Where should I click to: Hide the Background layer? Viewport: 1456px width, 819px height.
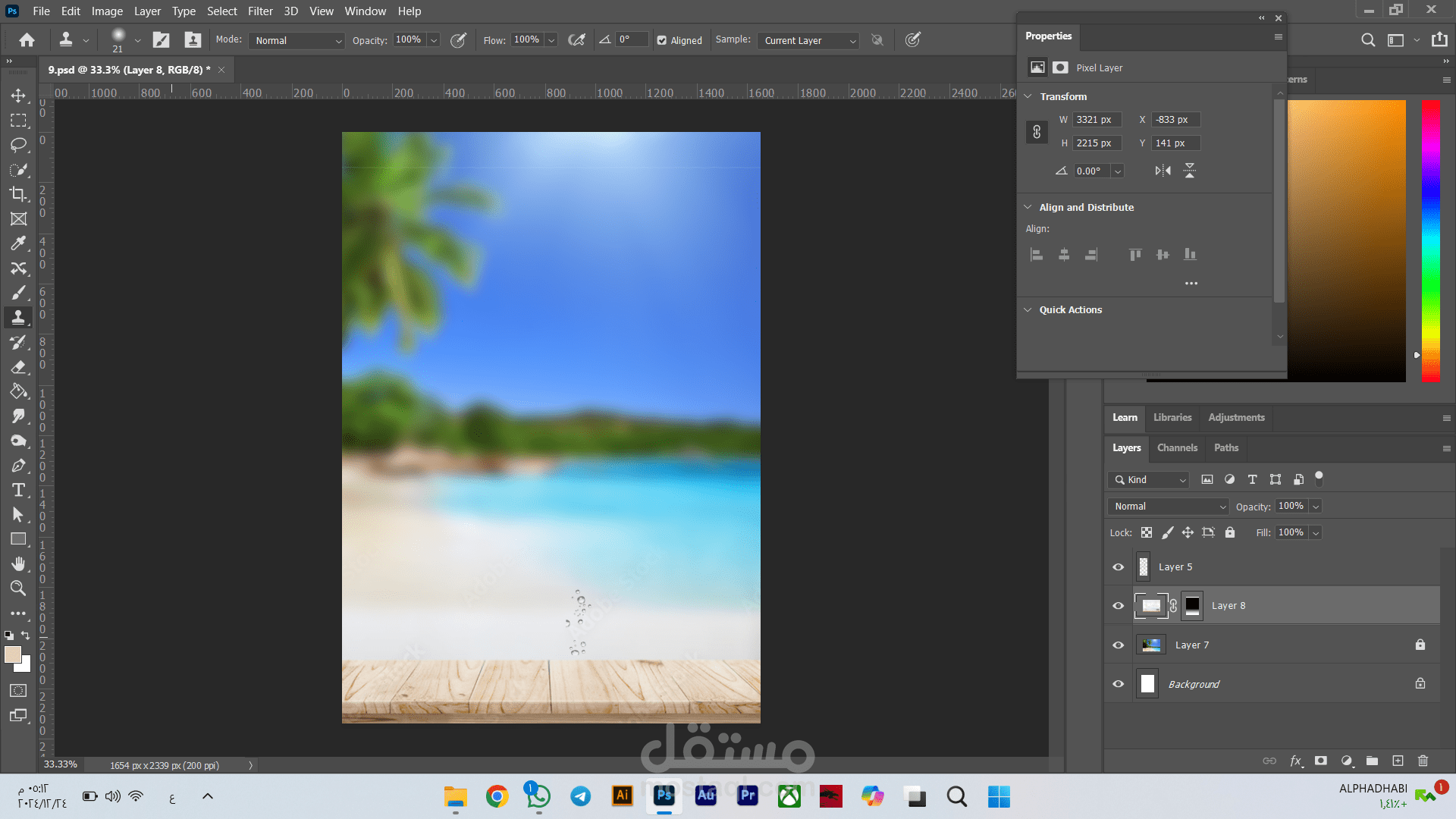[1119, 684]
